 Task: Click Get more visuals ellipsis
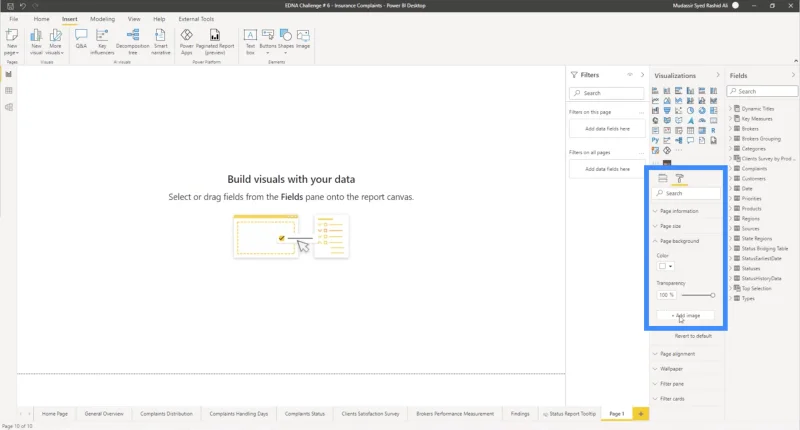pos(679,150)
